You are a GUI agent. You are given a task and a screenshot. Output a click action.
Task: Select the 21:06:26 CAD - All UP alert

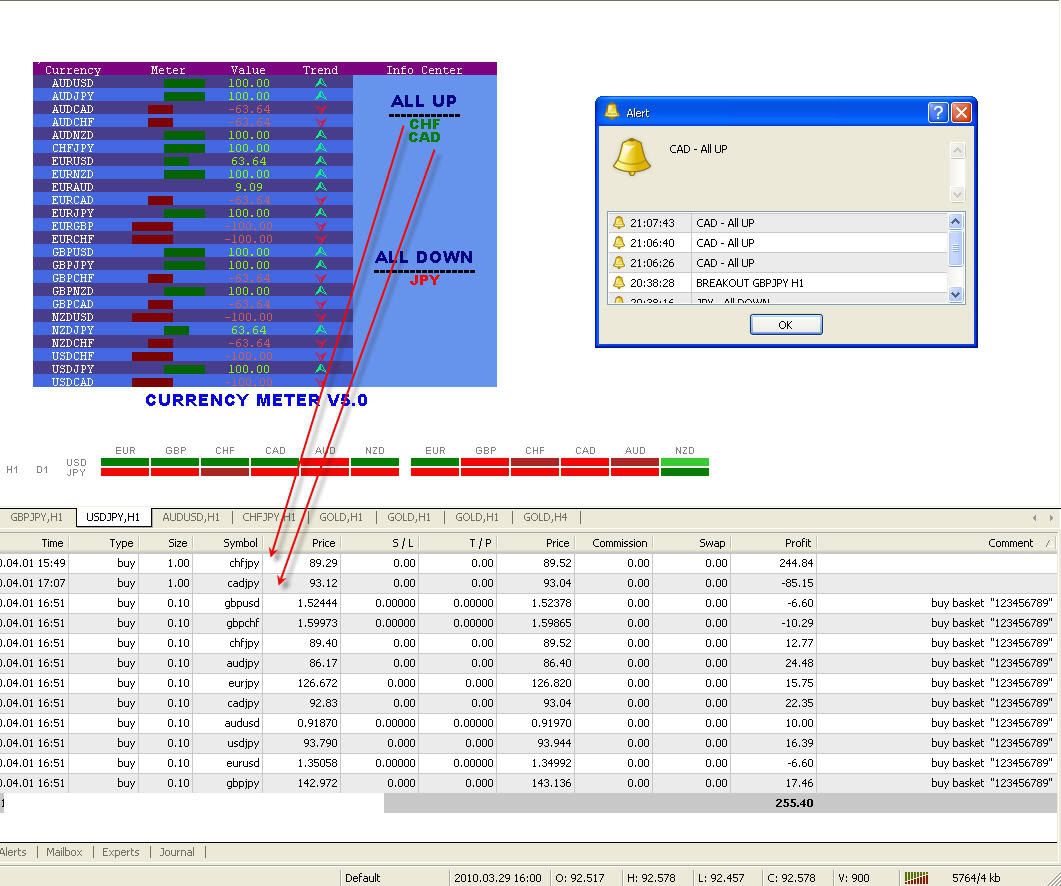[777, 263]
